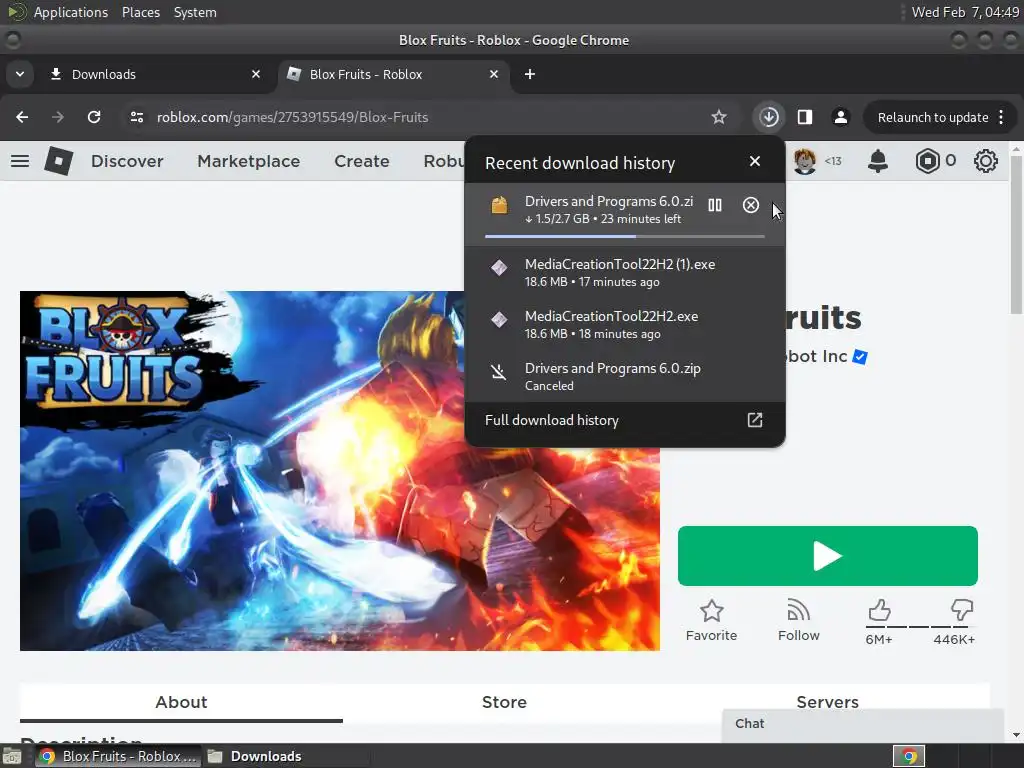
Task: Expand the Chat panel
Action: [862, 724]
